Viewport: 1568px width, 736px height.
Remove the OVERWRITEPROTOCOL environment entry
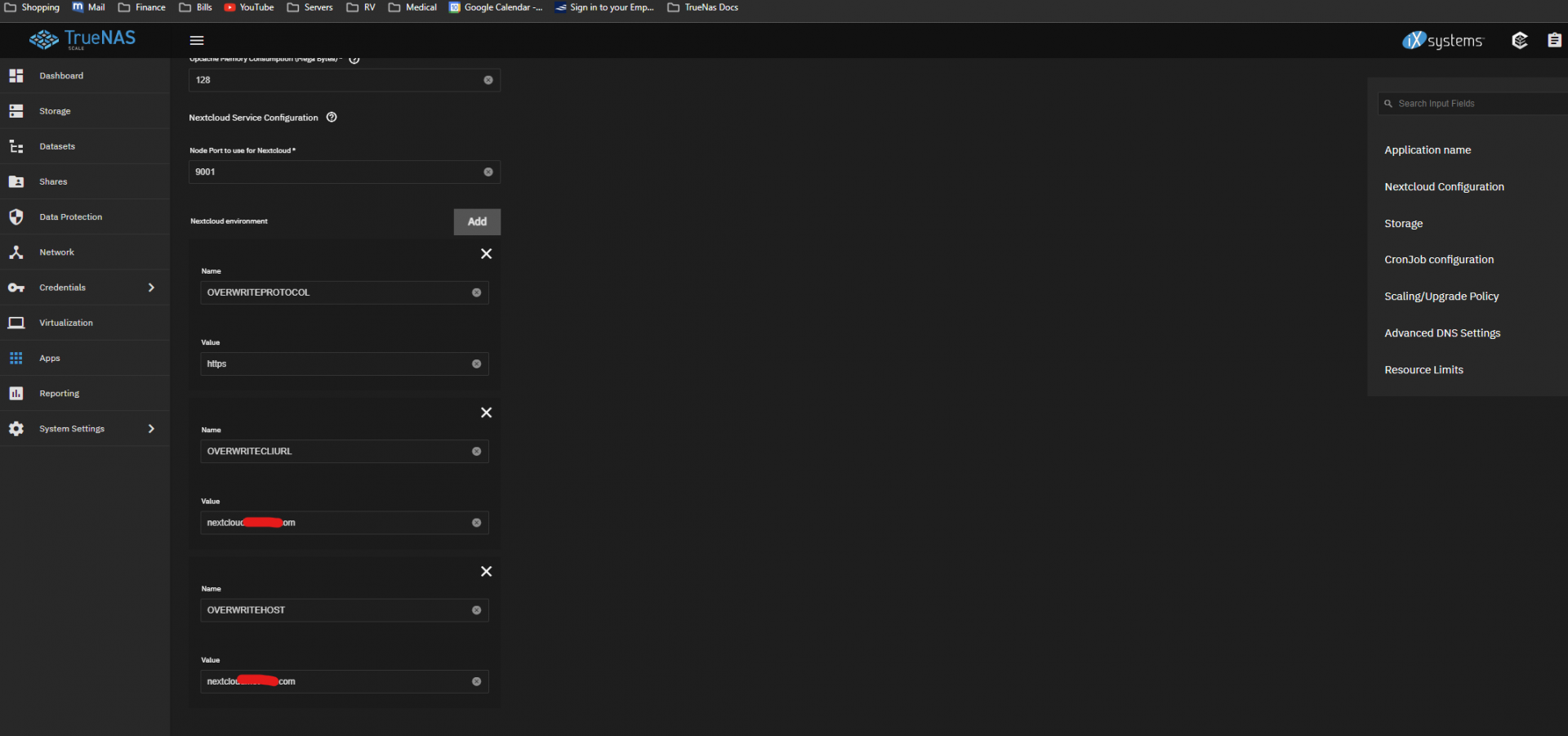[487, 254]
